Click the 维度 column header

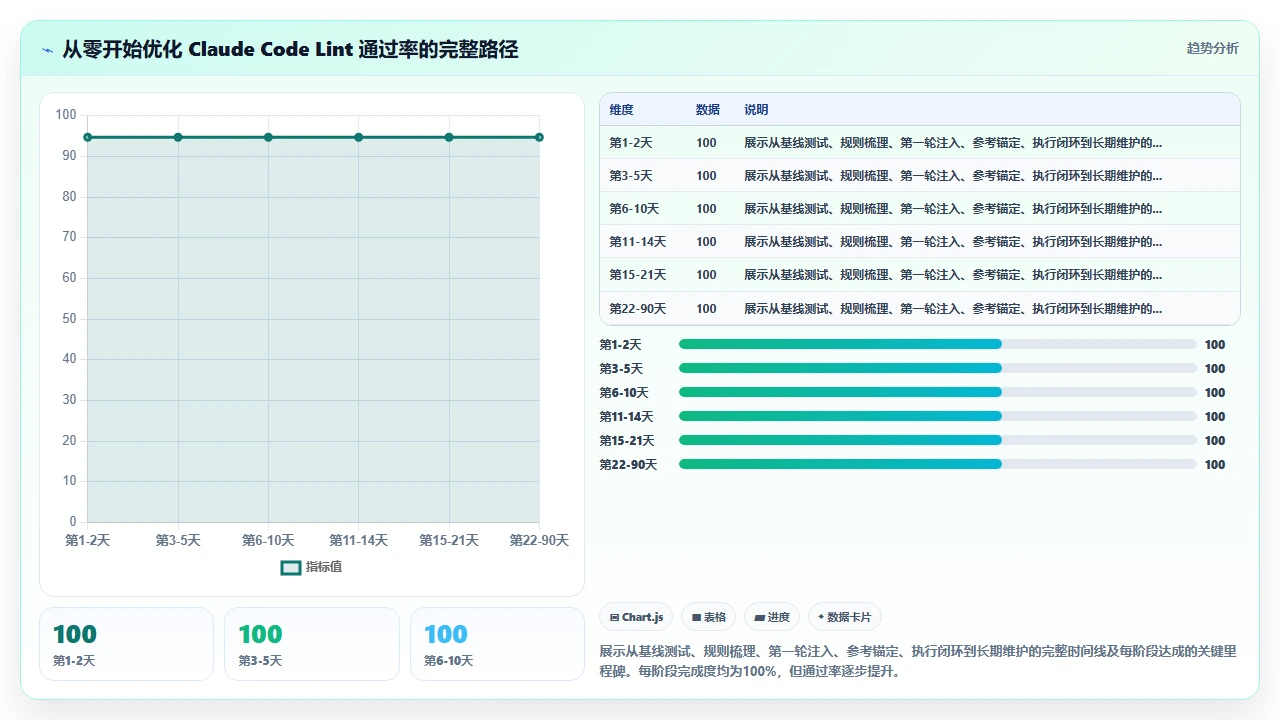click(621, 110)
